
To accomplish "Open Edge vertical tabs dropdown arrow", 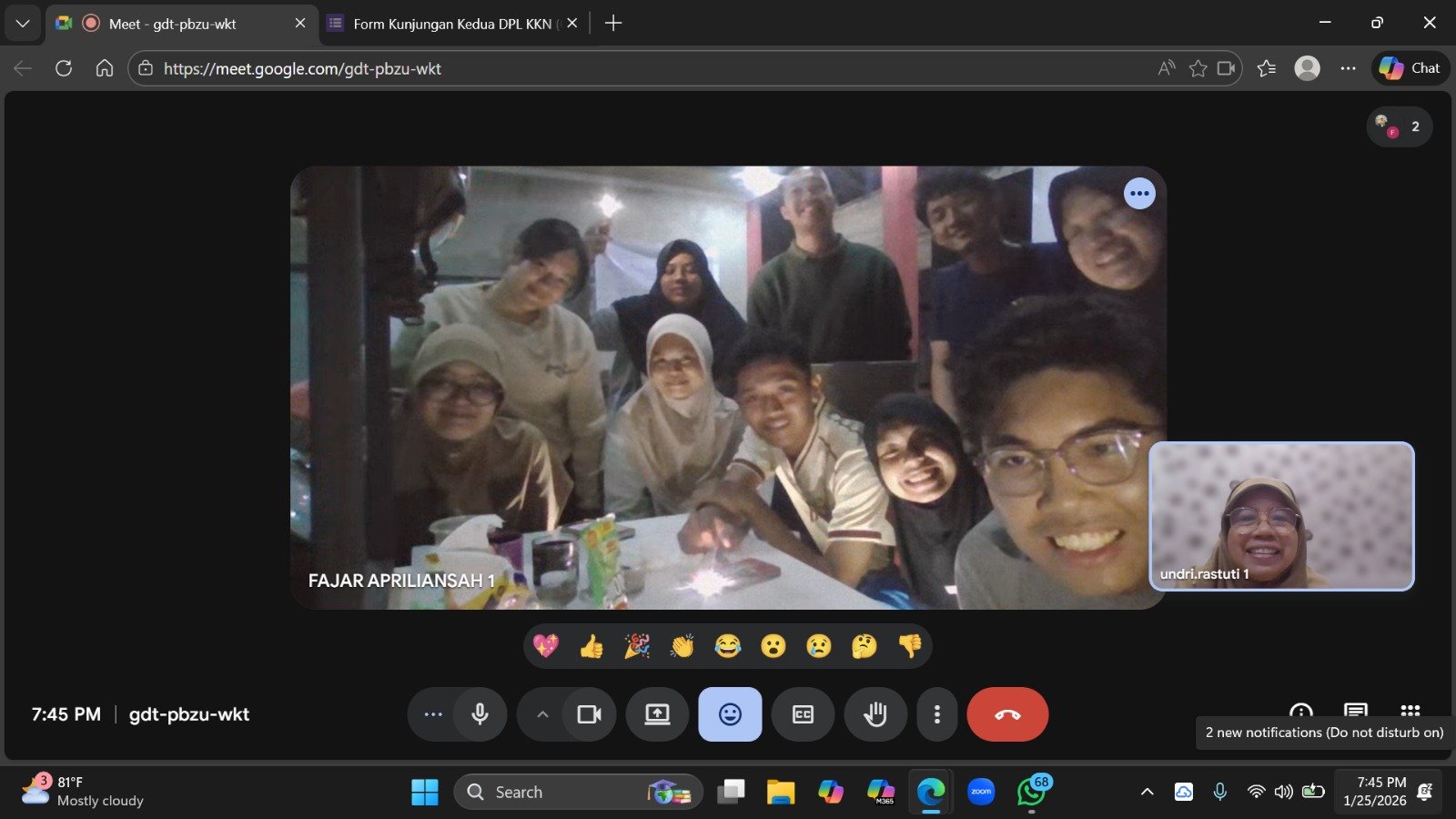I will click(22, 24).
